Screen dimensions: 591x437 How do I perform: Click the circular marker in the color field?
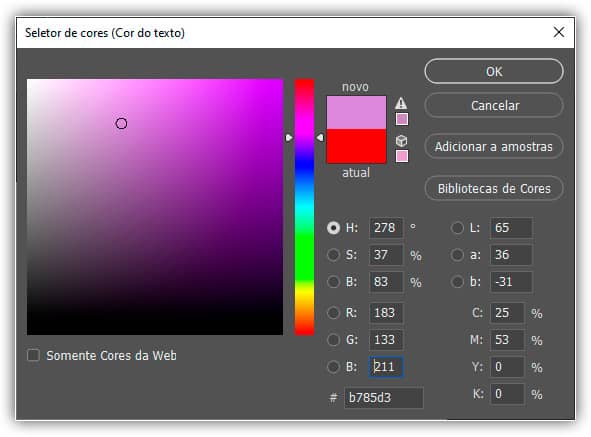(121, 124)
